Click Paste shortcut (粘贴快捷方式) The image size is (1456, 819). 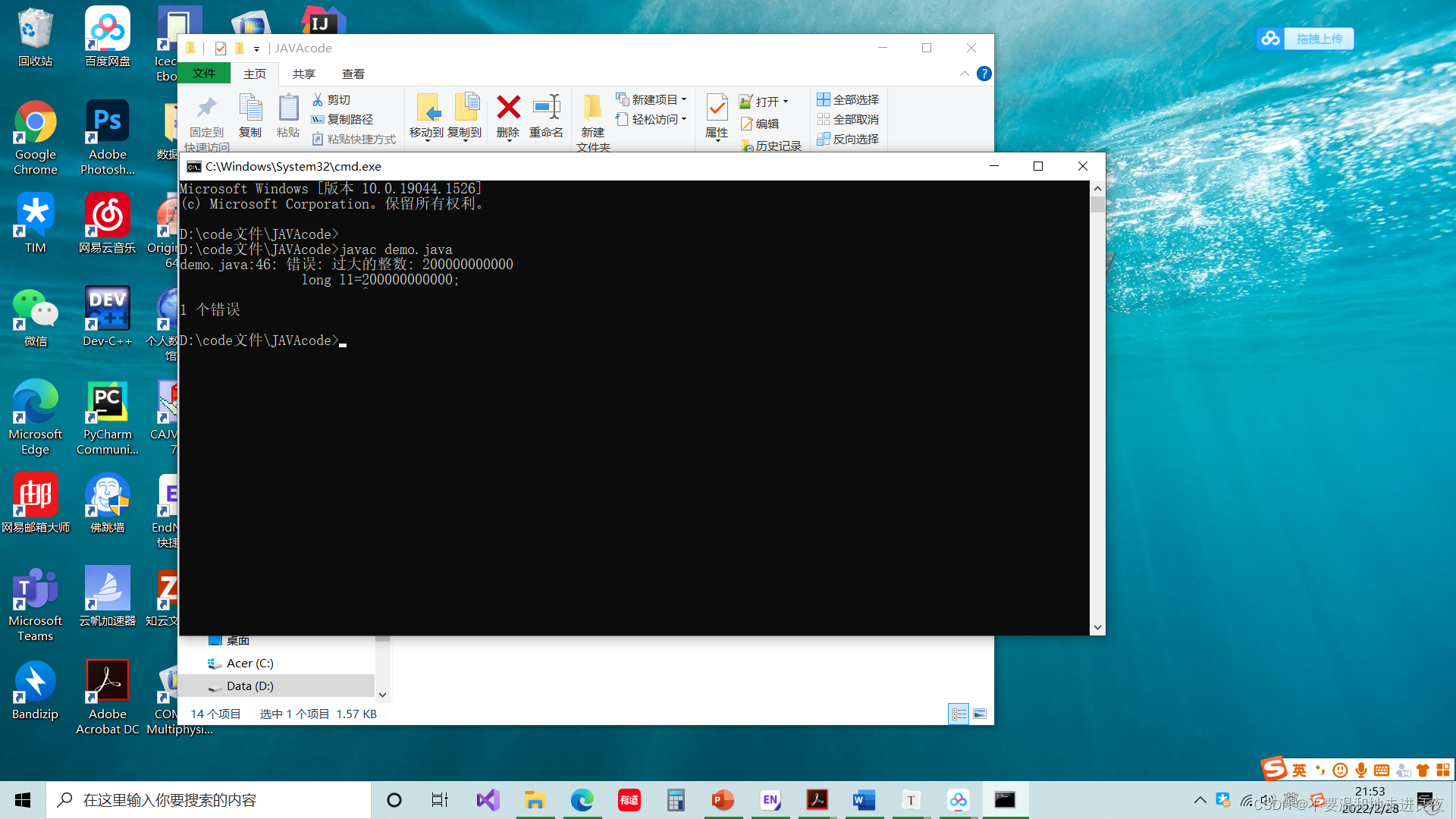pyautogui.click(x=353, y=139)
